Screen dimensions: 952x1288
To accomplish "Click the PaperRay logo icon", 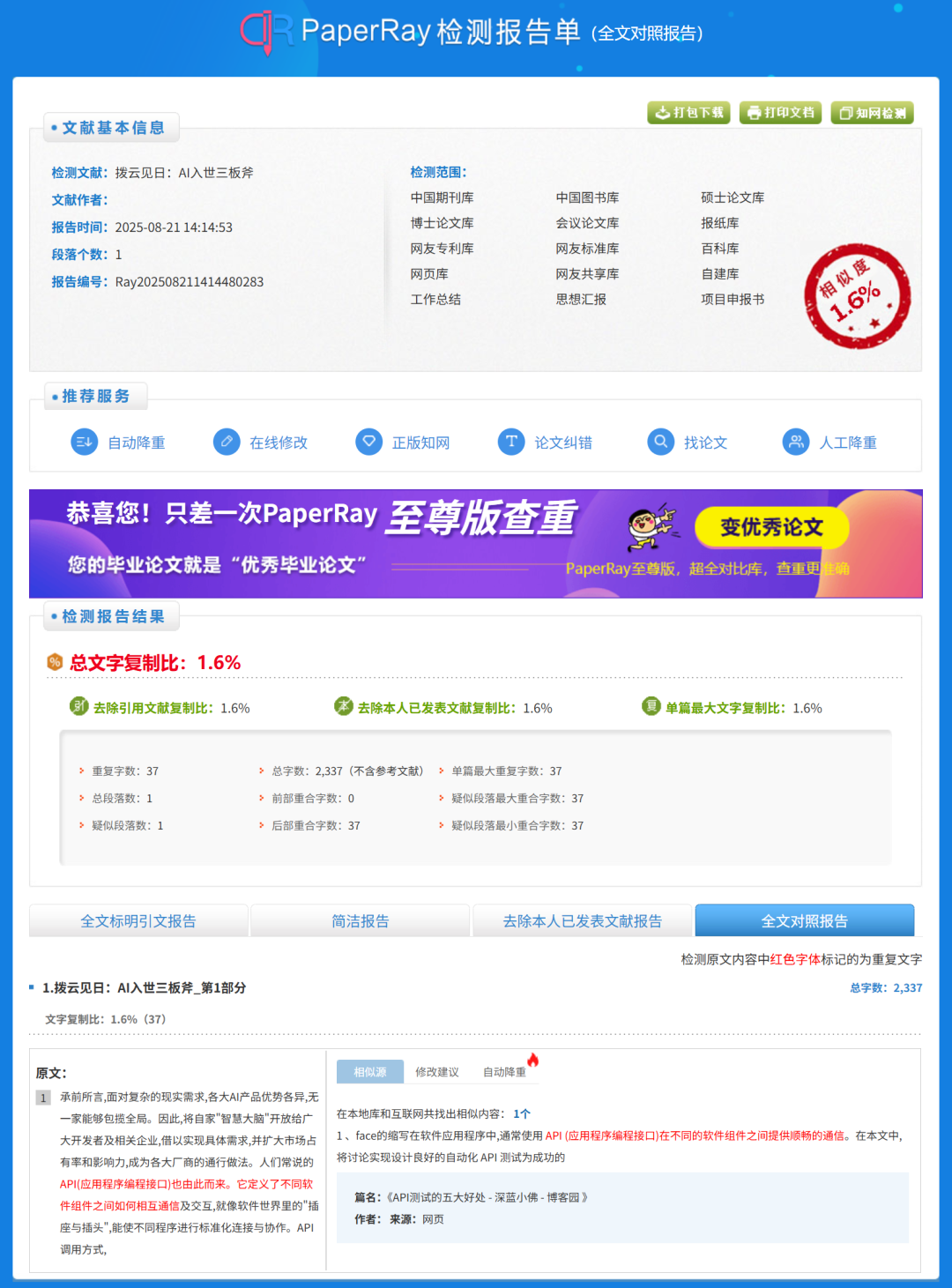I will click(x=266, y=32).
